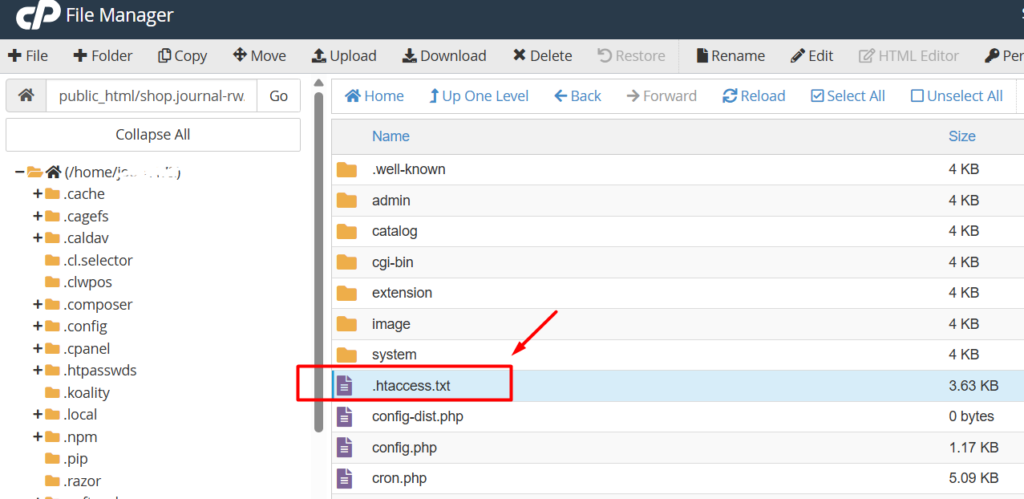Click the .htaccess.txt file icon
This screenshot has height=499, width=1024.
(344, 386)
